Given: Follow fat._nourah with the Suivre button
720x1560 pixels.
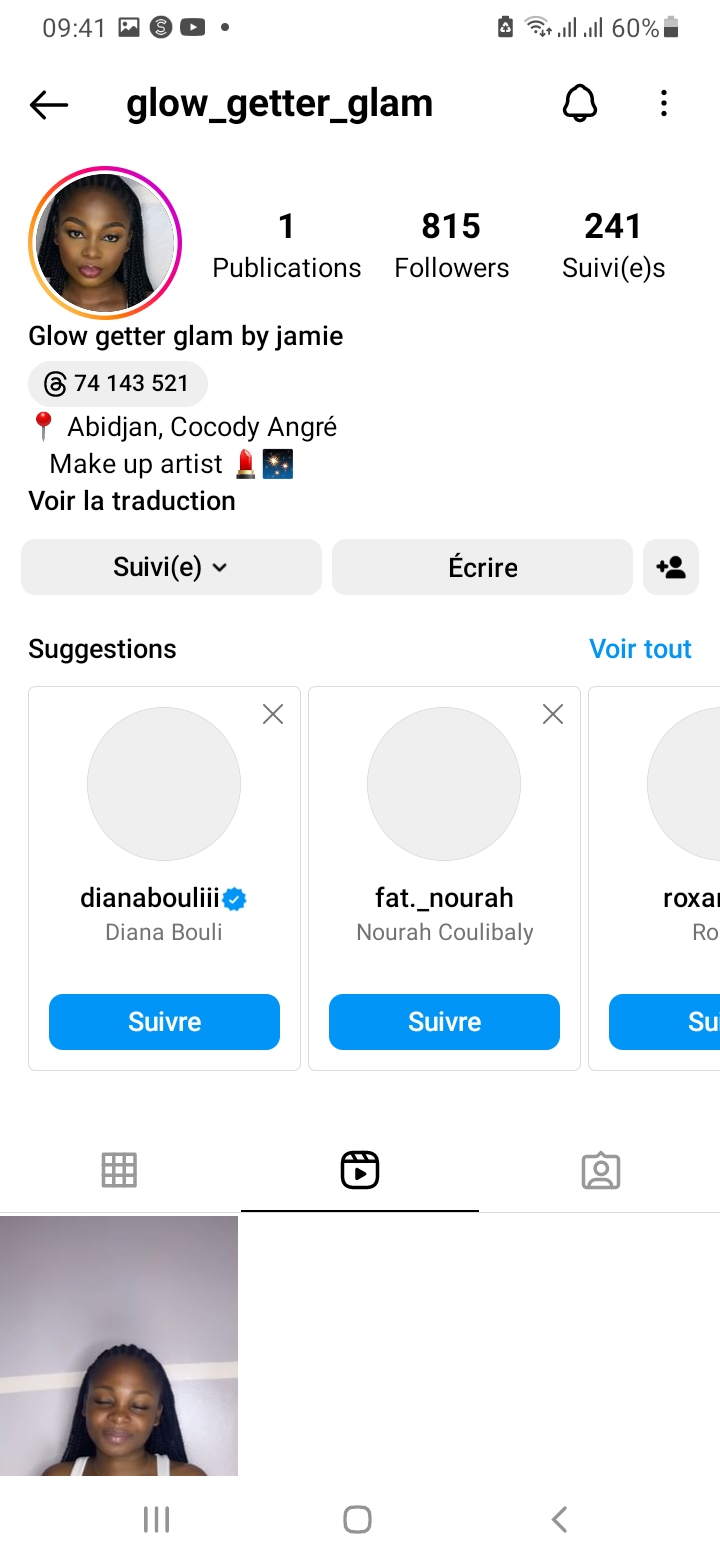Looking at the screenshot, I should click(444, 1022).
